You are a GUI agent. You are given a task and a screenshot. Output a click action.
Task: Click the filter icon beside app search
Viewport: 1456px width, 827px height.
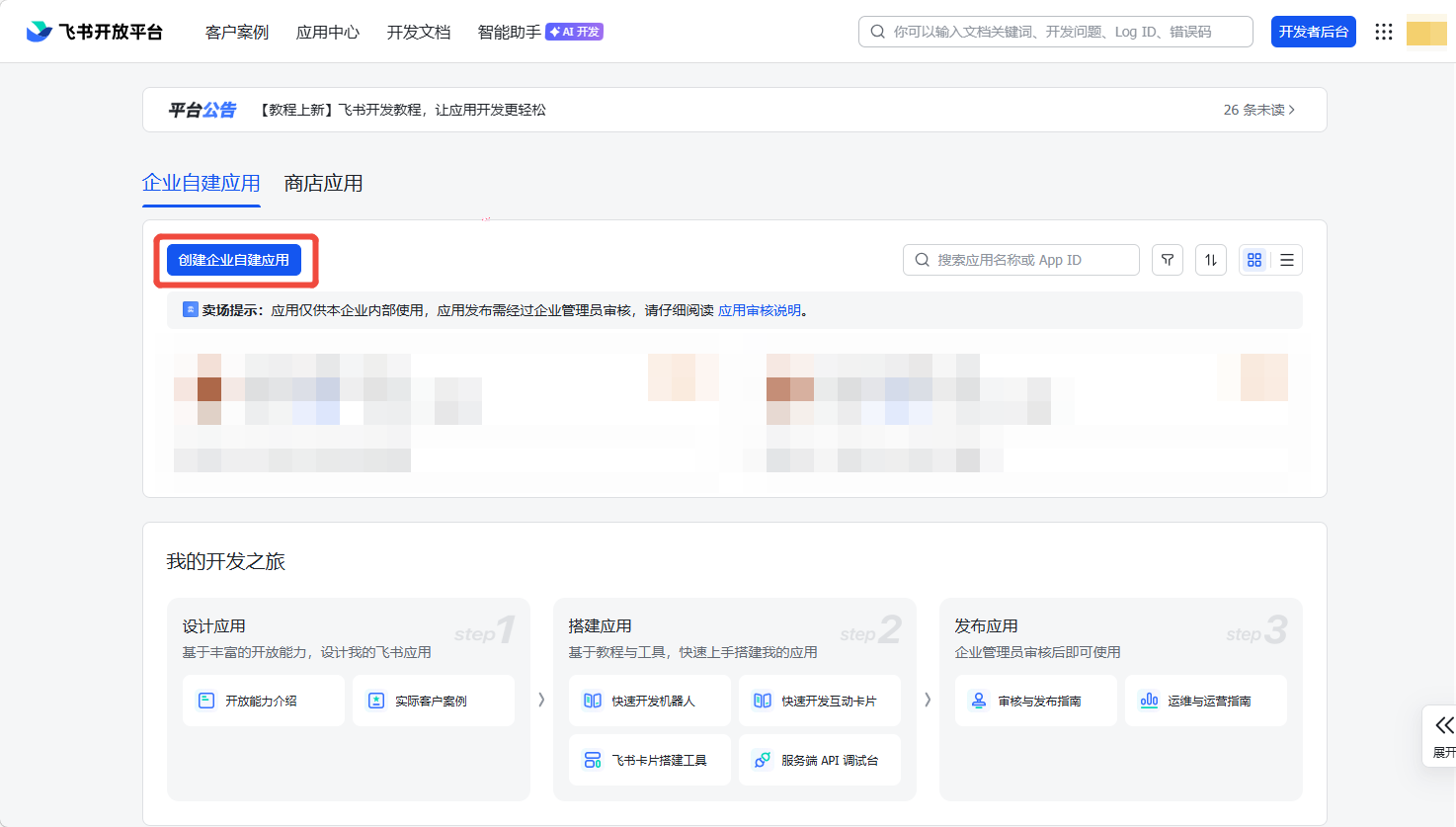1168,260
